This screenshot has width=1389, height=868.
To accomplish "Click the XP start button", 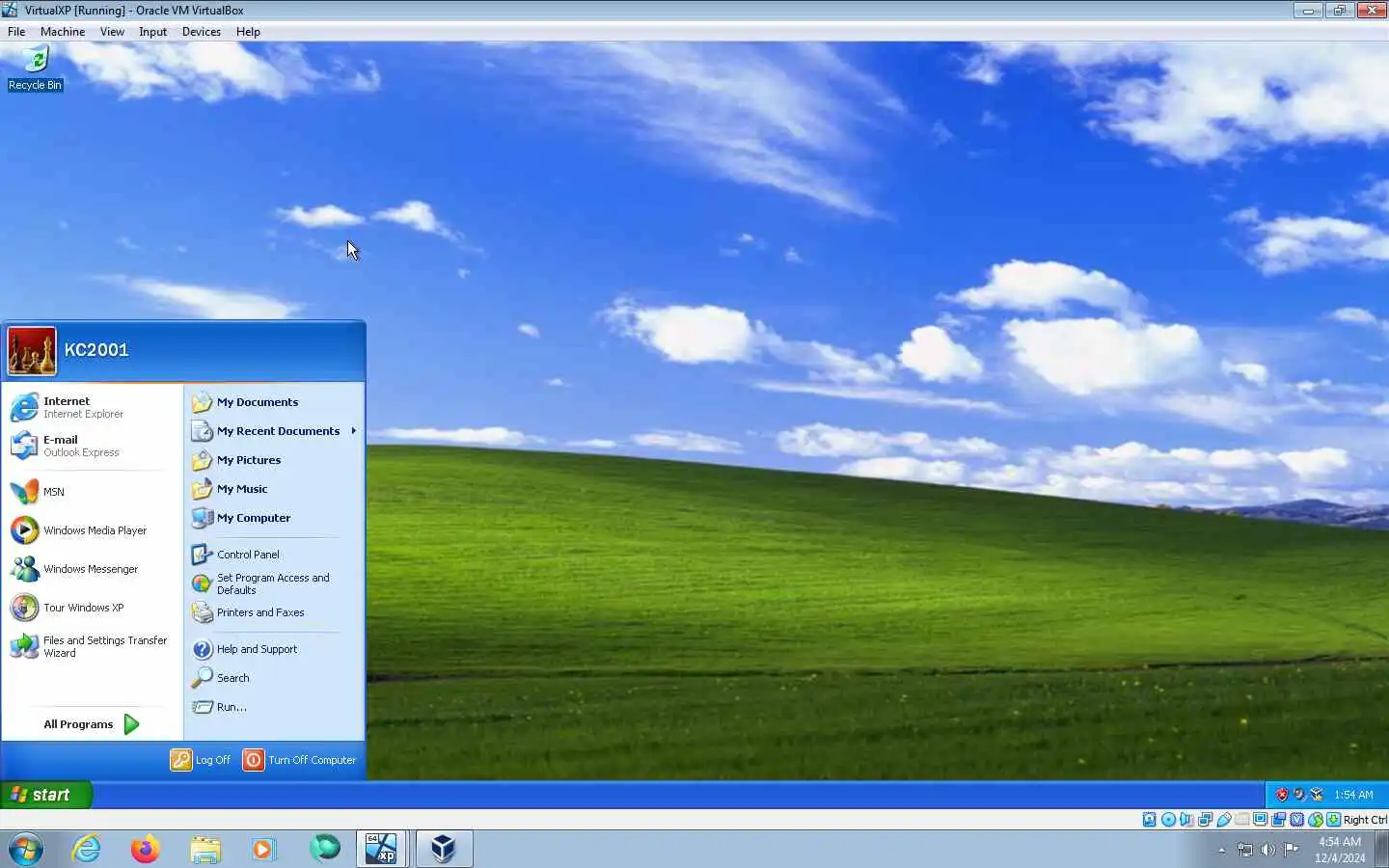I will [46, 795].
